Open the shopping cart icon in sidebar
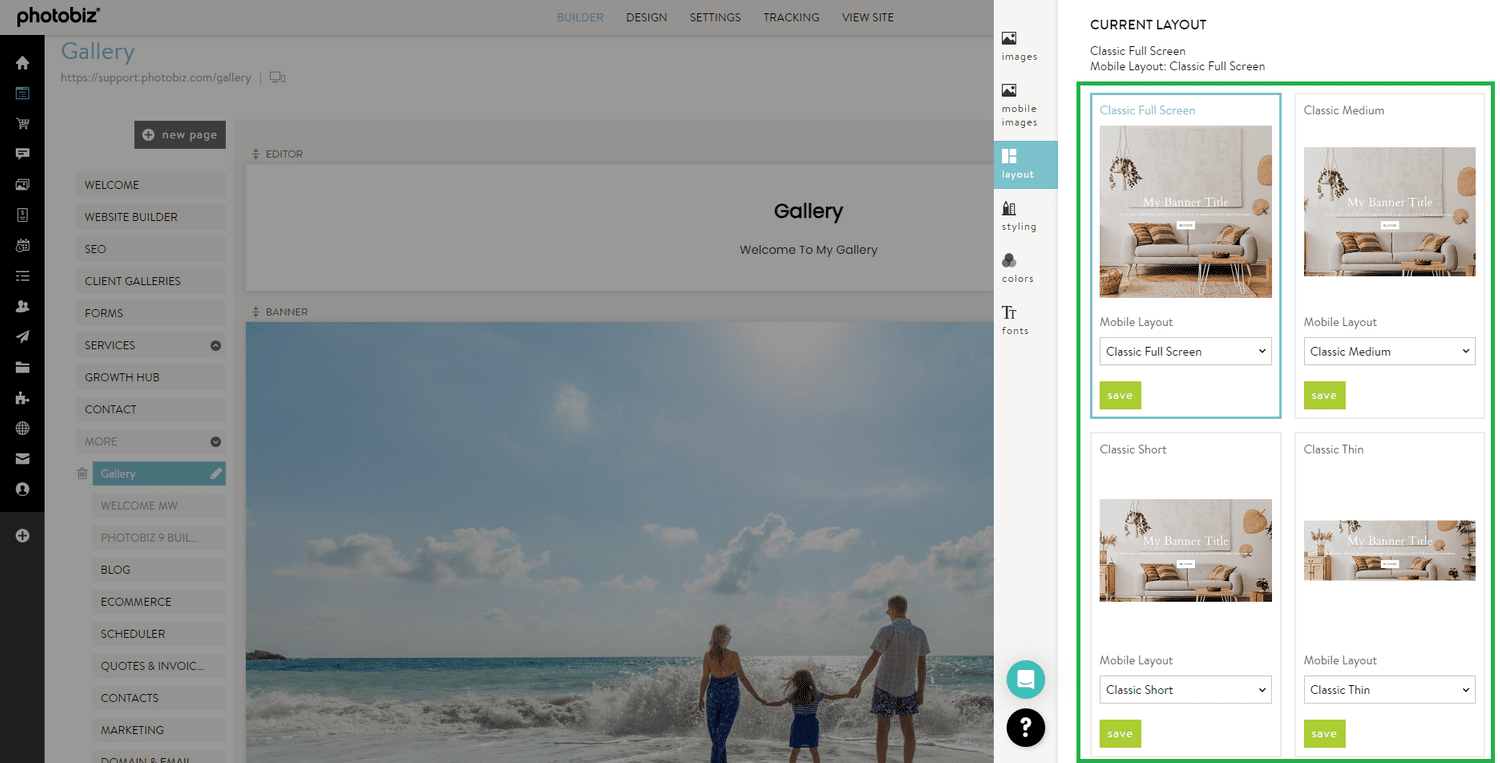 [22, 124]
